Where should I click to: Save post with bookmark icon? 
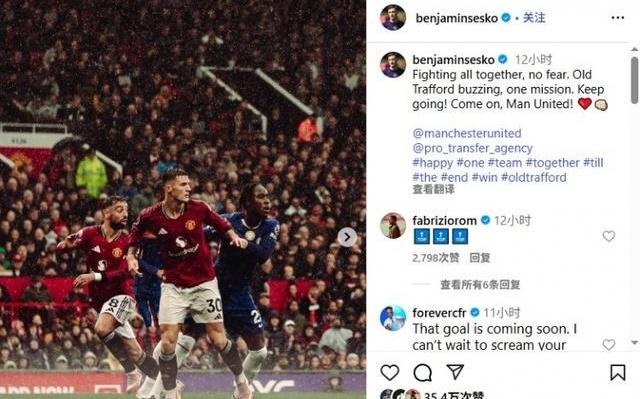[618, 372]
